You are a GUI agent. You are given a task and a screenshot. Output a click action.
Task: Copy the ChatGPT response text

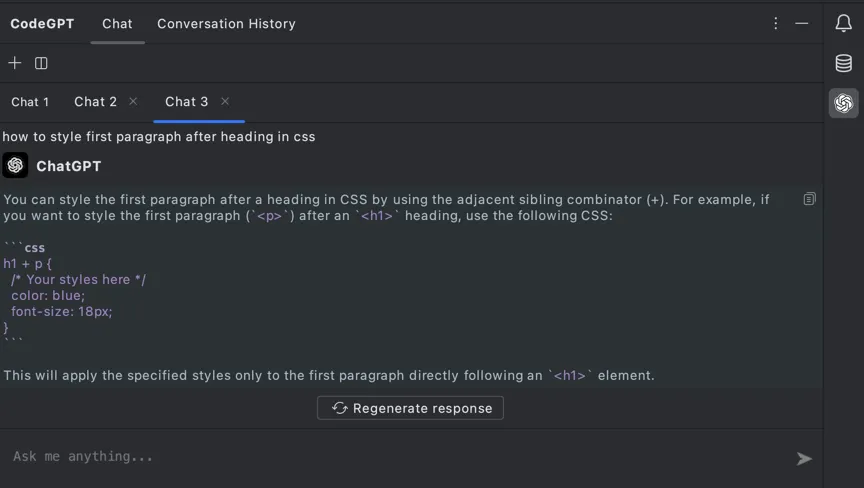tap(809, 199)
